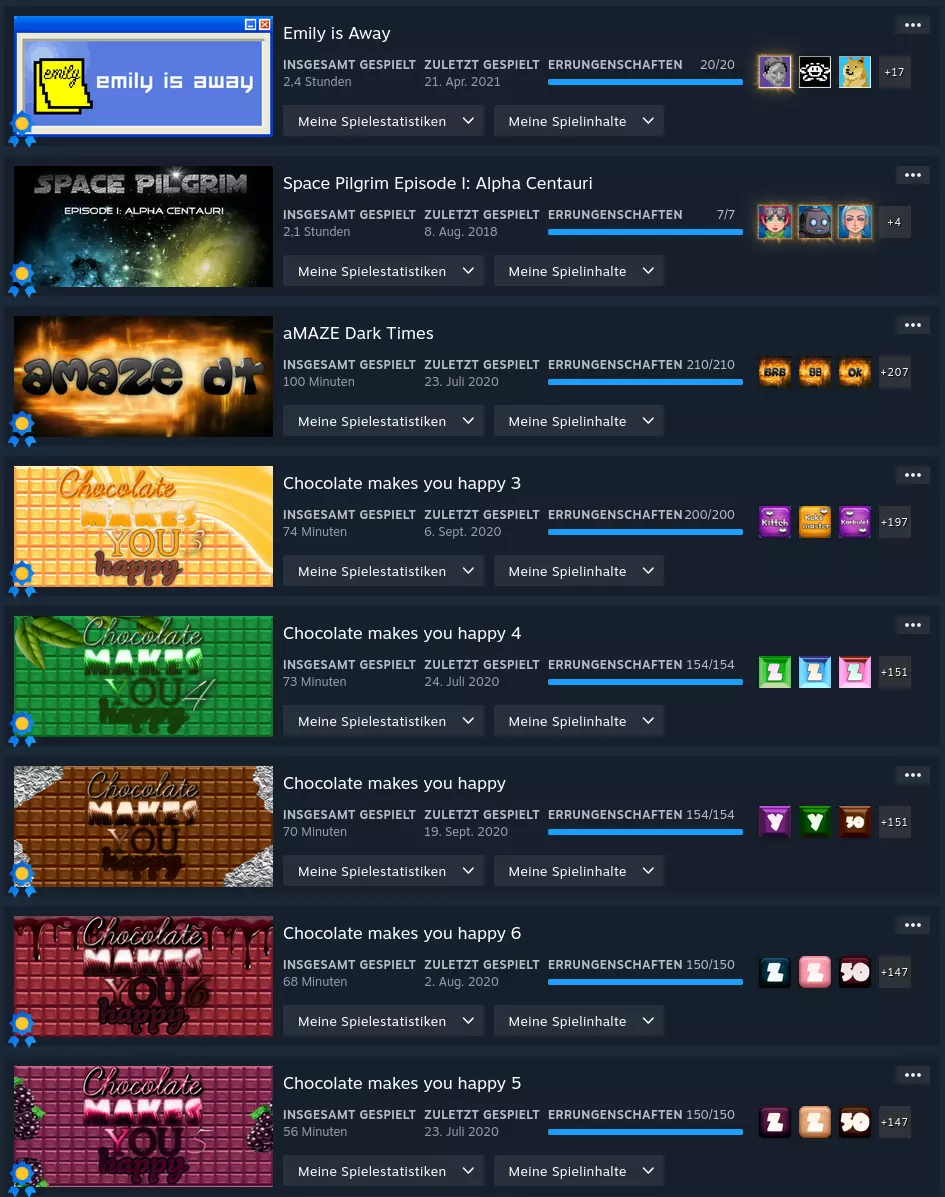Expand Meine Spielinhalte for Space Pilgrim Episode I

click(x=579, y=271)
